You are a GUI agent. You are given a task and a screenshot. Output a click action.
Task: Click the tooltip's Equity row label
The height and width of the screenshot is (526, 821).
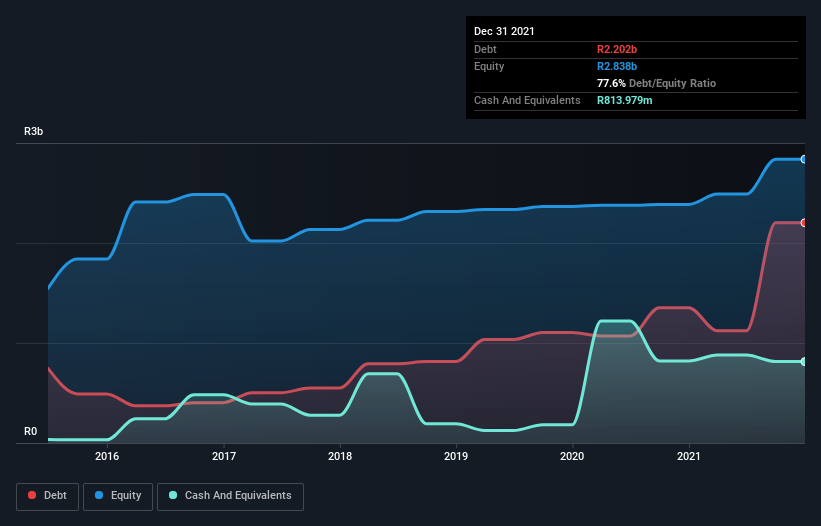click(x=489, y=66)
